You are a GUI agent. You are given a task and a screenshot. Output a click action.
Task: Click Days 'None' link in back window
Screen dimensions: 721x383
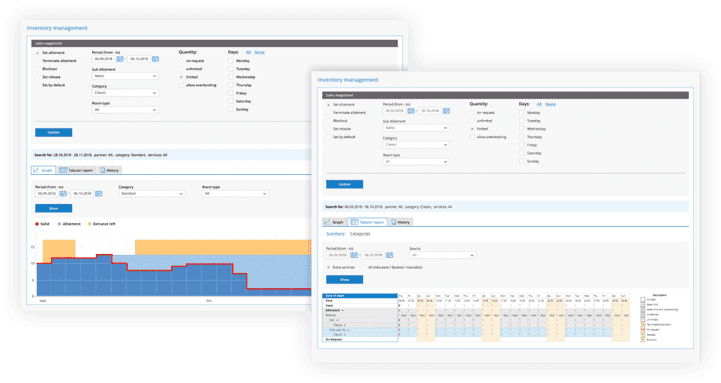pos(259,52)
